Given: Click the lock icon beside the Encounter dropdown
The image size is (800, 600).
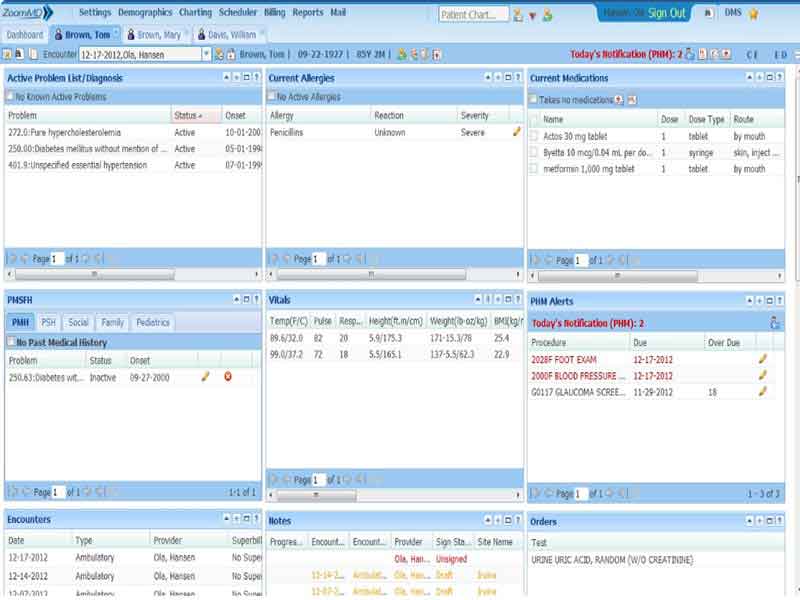Looking at the screenshot, I should (x=231, y=54).
